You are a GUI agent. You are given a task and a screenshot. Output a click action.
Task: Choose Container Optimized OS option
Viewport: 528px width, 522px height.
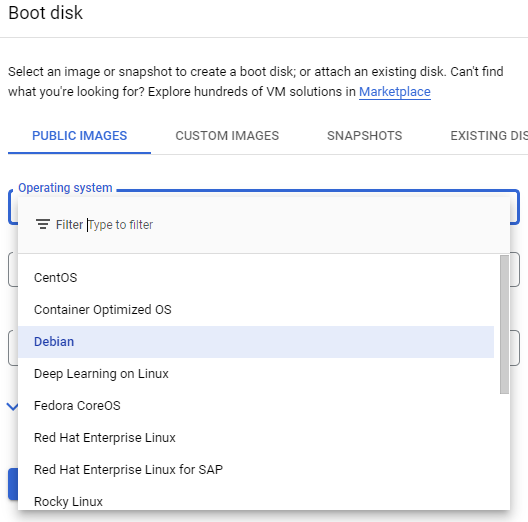click(x=256, y=309)
